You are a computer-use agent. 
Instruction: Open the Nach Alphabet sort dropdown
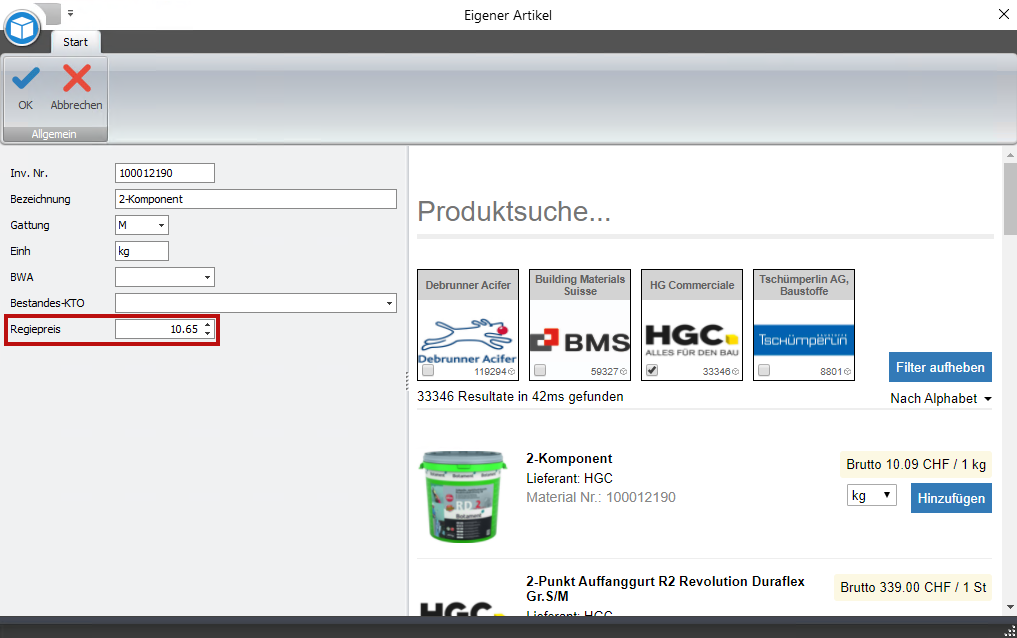pyautogui.click(x=941, y=399)
